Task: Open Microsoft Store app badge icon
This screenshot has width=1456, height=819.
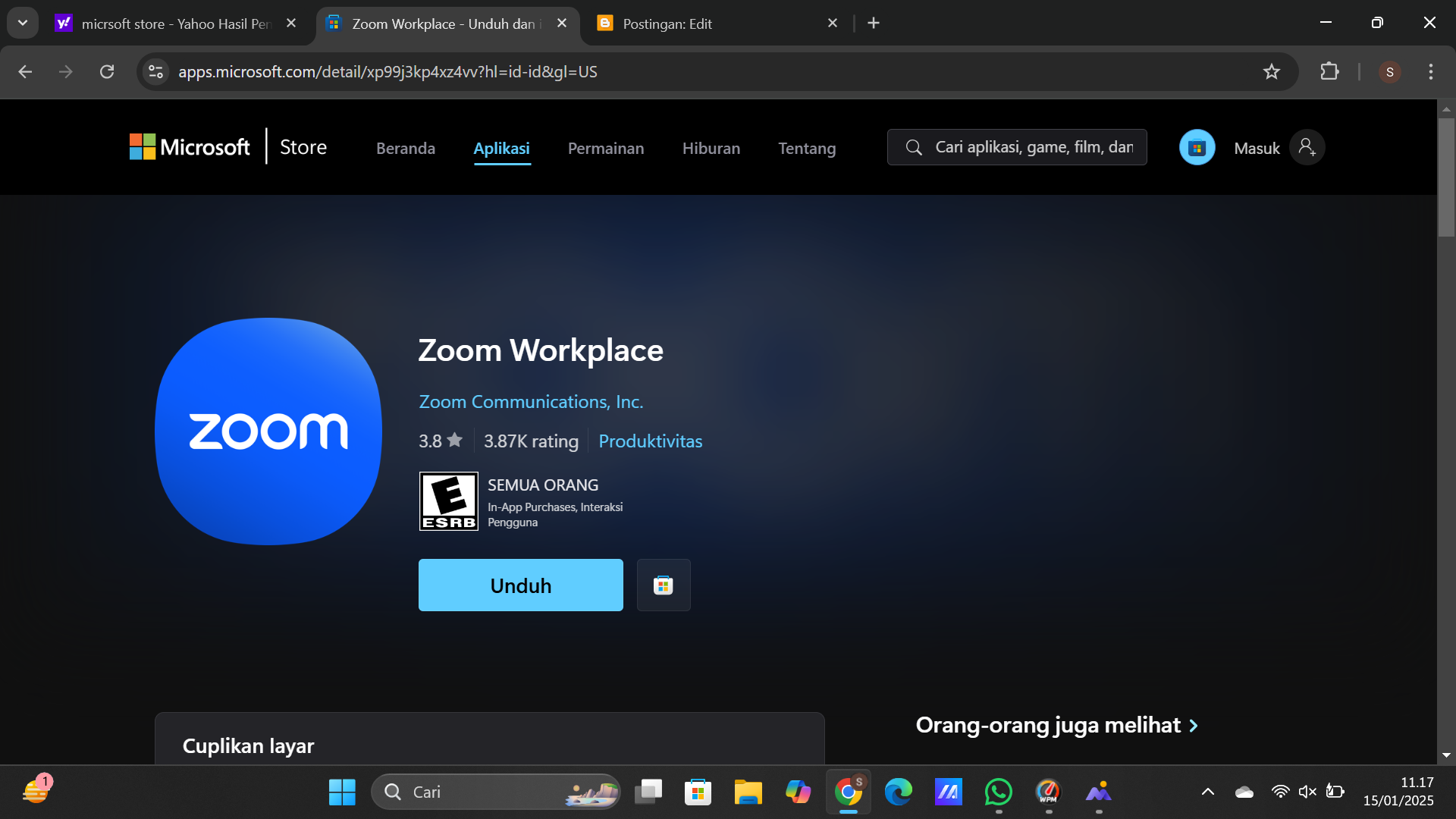Action: click(x=1197, y=147)
